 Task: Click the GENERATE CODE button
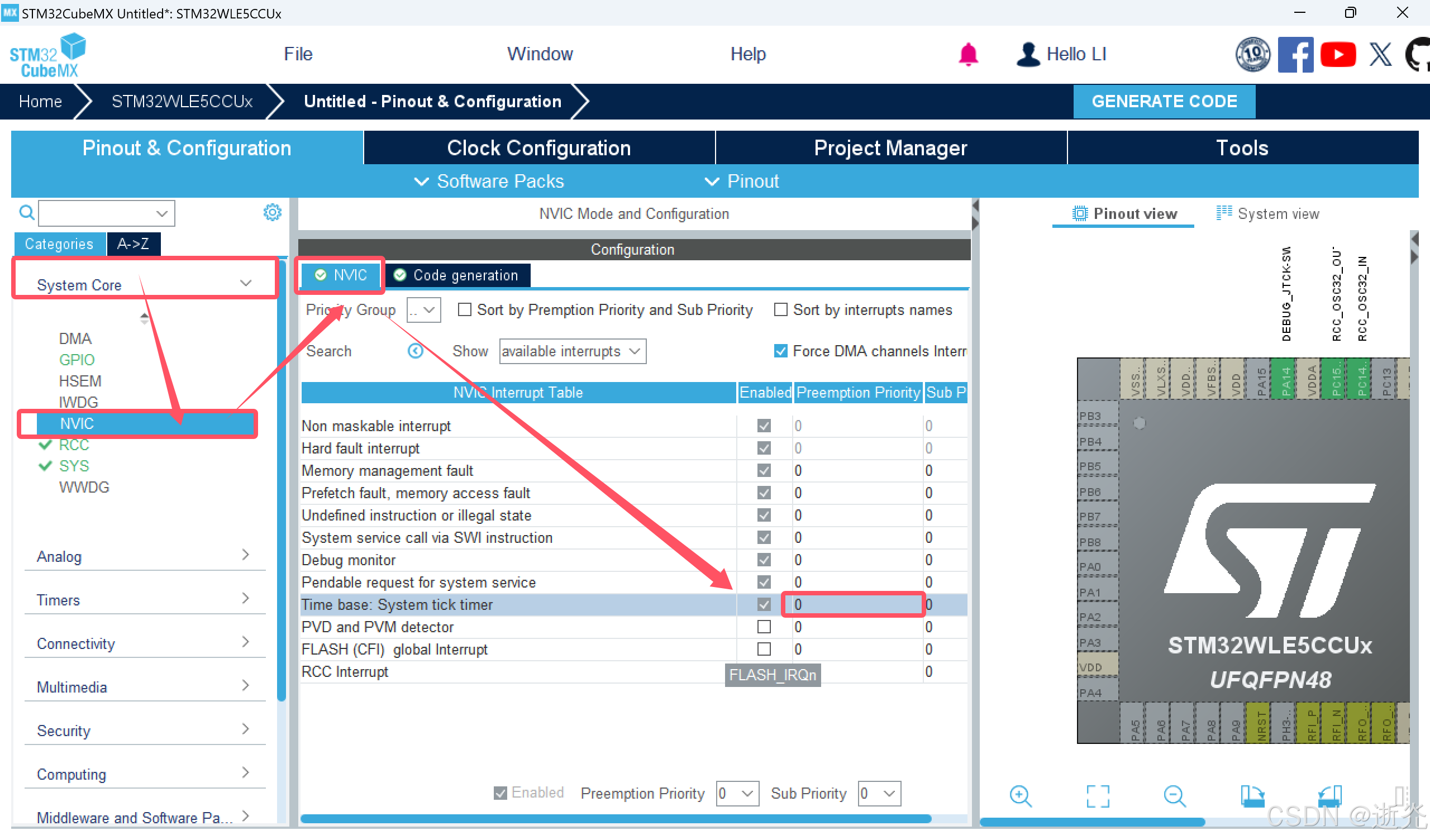pyautogui.click(x=1164, y=101)
